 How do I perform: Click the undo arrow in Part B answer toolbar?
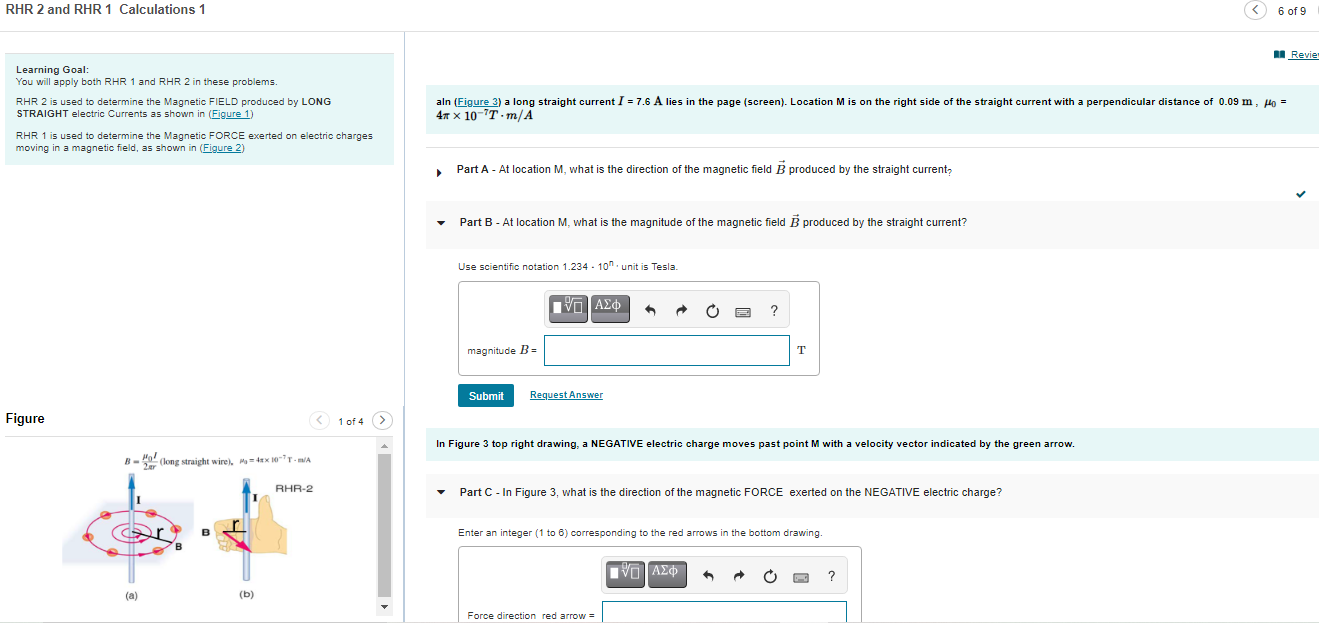(x=648, y=309)
